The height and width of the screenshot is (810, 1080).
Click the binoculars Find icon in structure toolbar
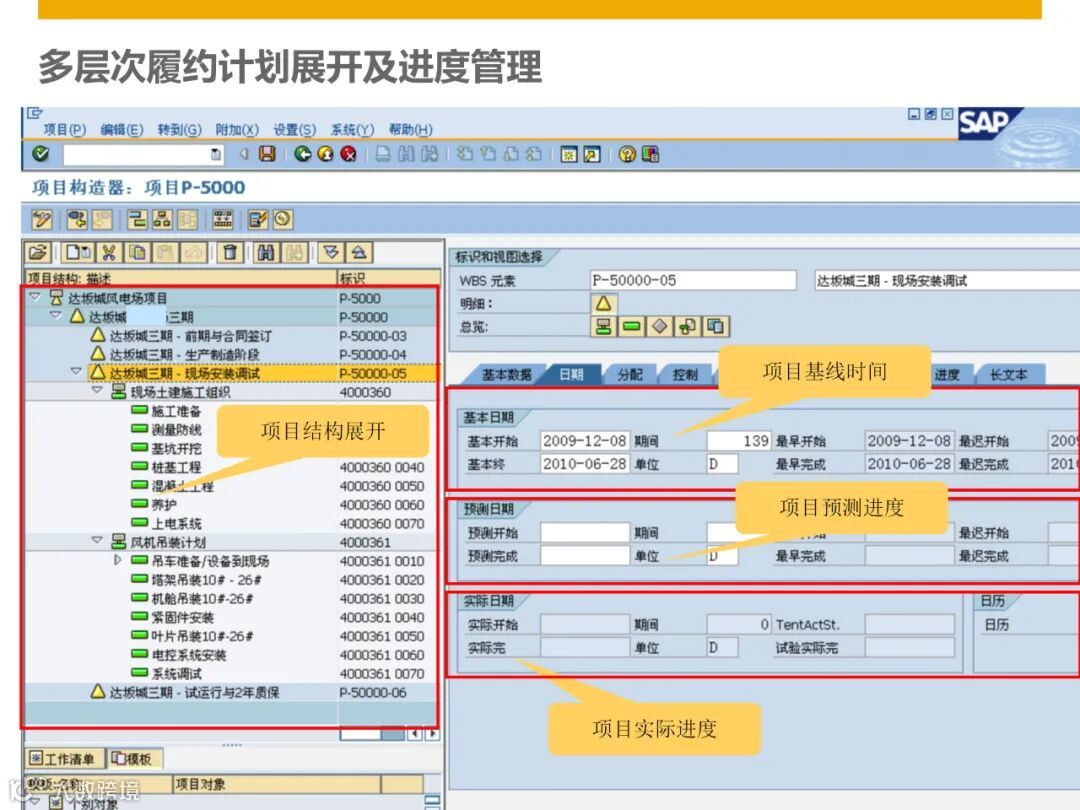tap(267, 253)
